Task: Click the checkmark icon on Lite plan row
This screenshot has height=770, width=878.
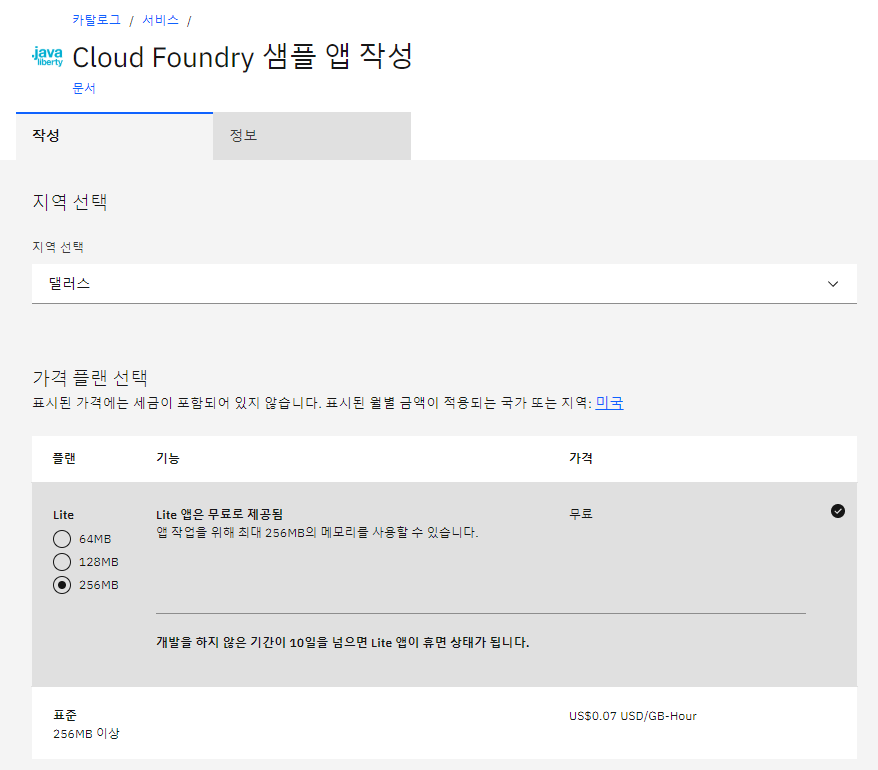Action: click(838, 511)
